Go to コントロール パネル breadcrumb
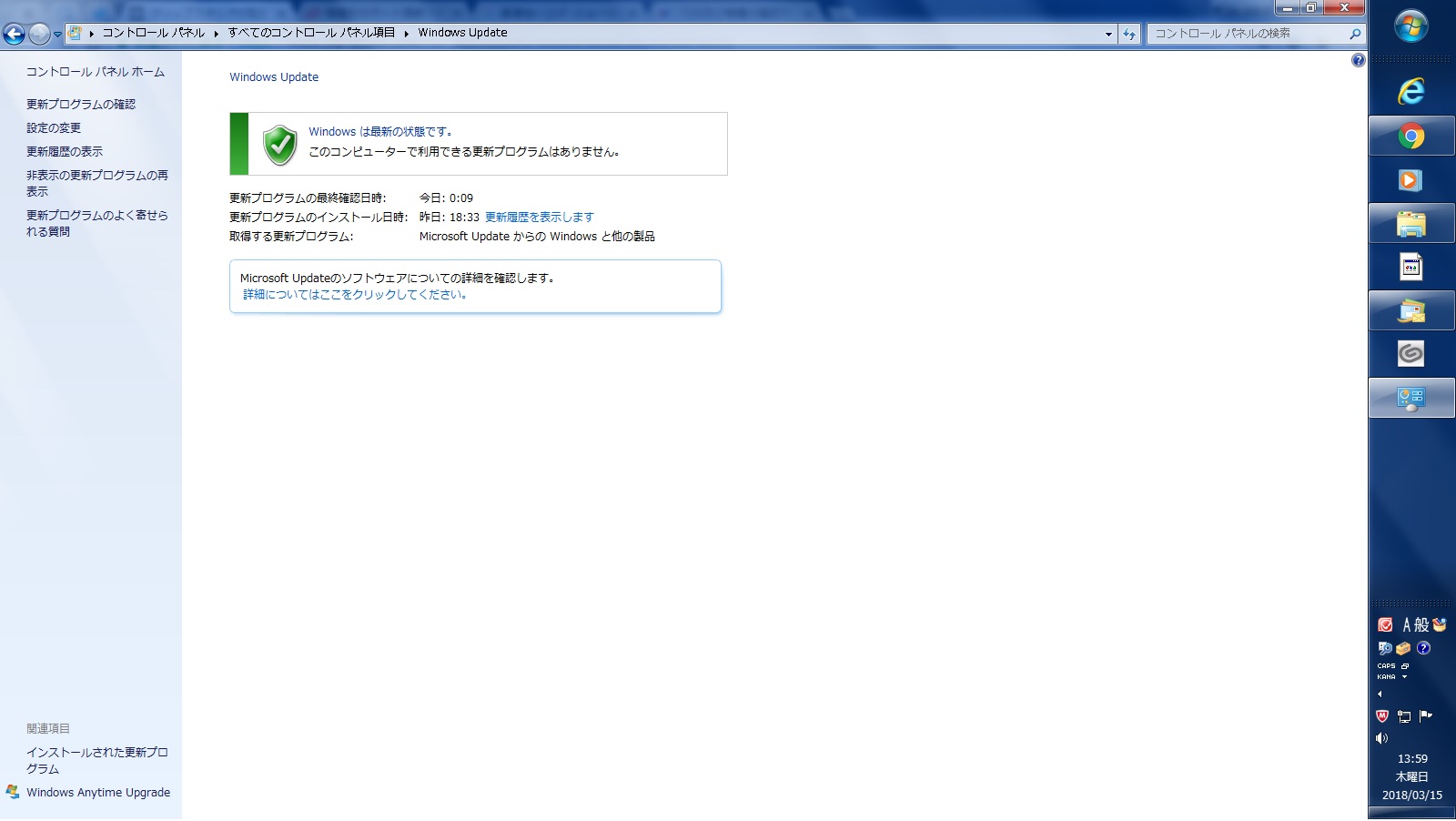 [154, 33]
